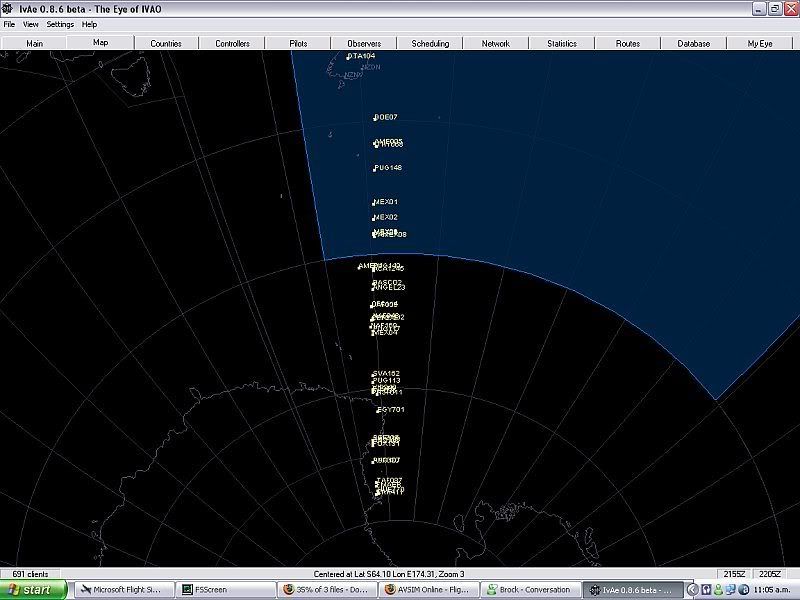The image size is (800, 600).
Task: Click the MEX01 aircraft marker
Action: [385, 202]
